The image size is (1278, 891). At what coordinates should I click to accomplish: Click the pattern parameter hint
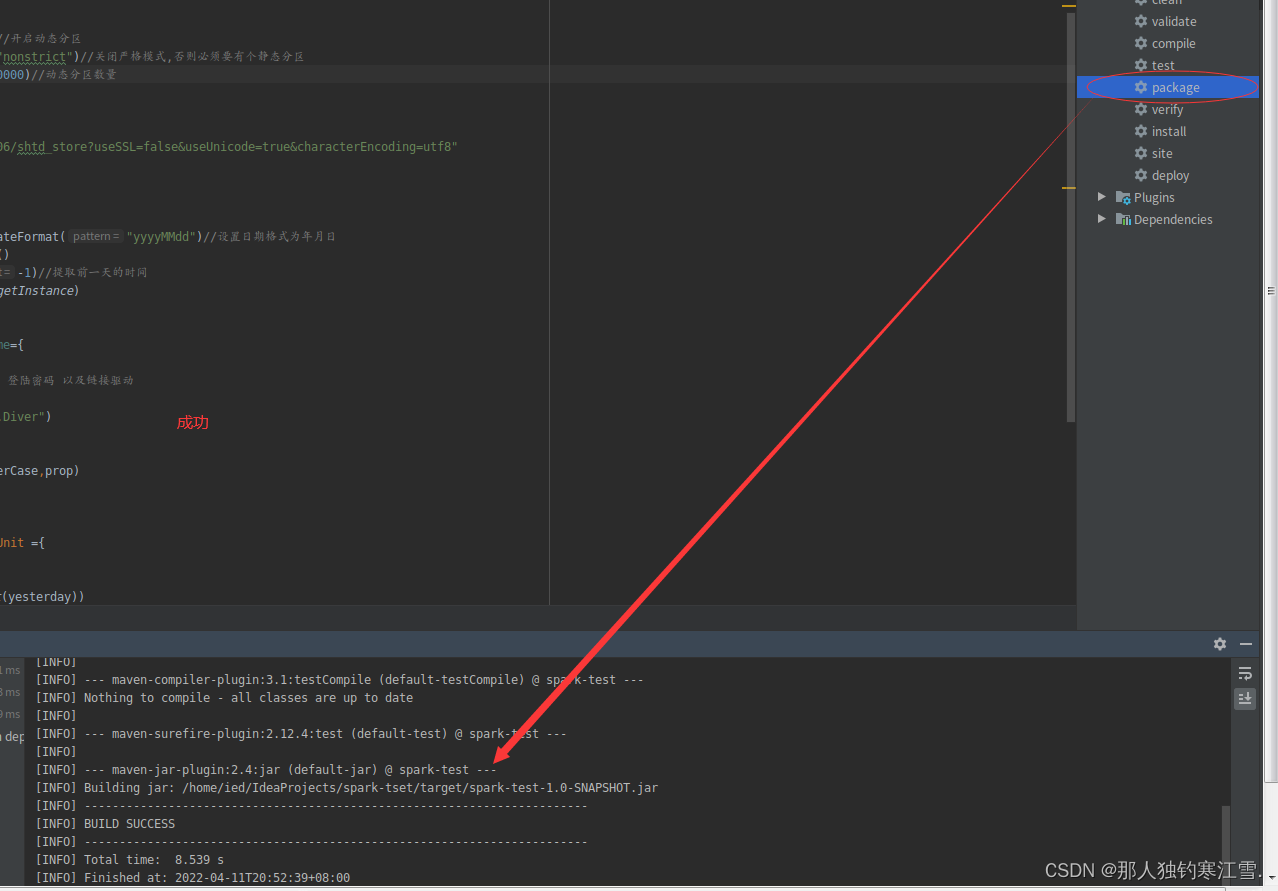point(97,237)
